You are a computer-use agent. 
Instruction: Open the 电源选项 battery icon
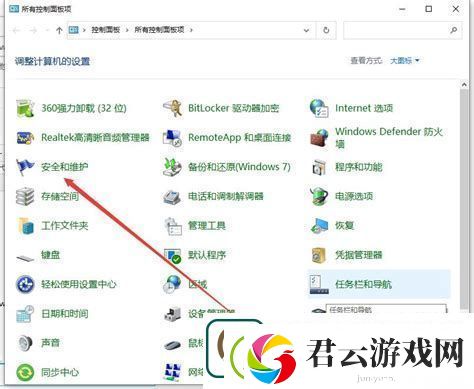tap(319, 196)
